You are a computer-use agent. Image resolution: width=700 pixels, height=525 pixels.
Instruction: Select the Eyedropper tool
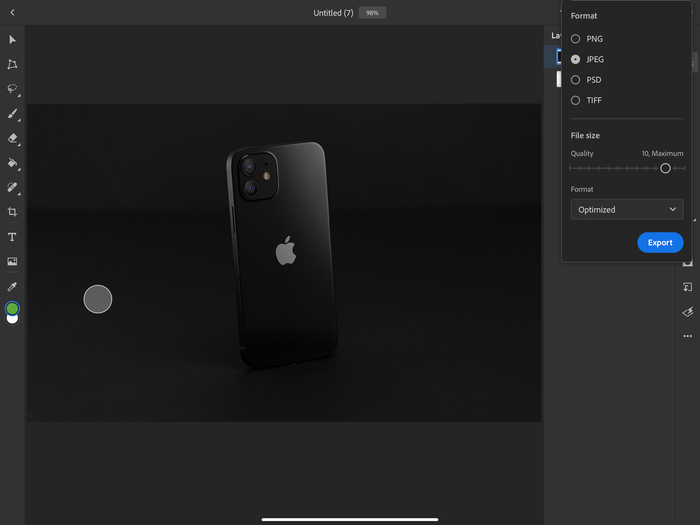pos(12,287)
